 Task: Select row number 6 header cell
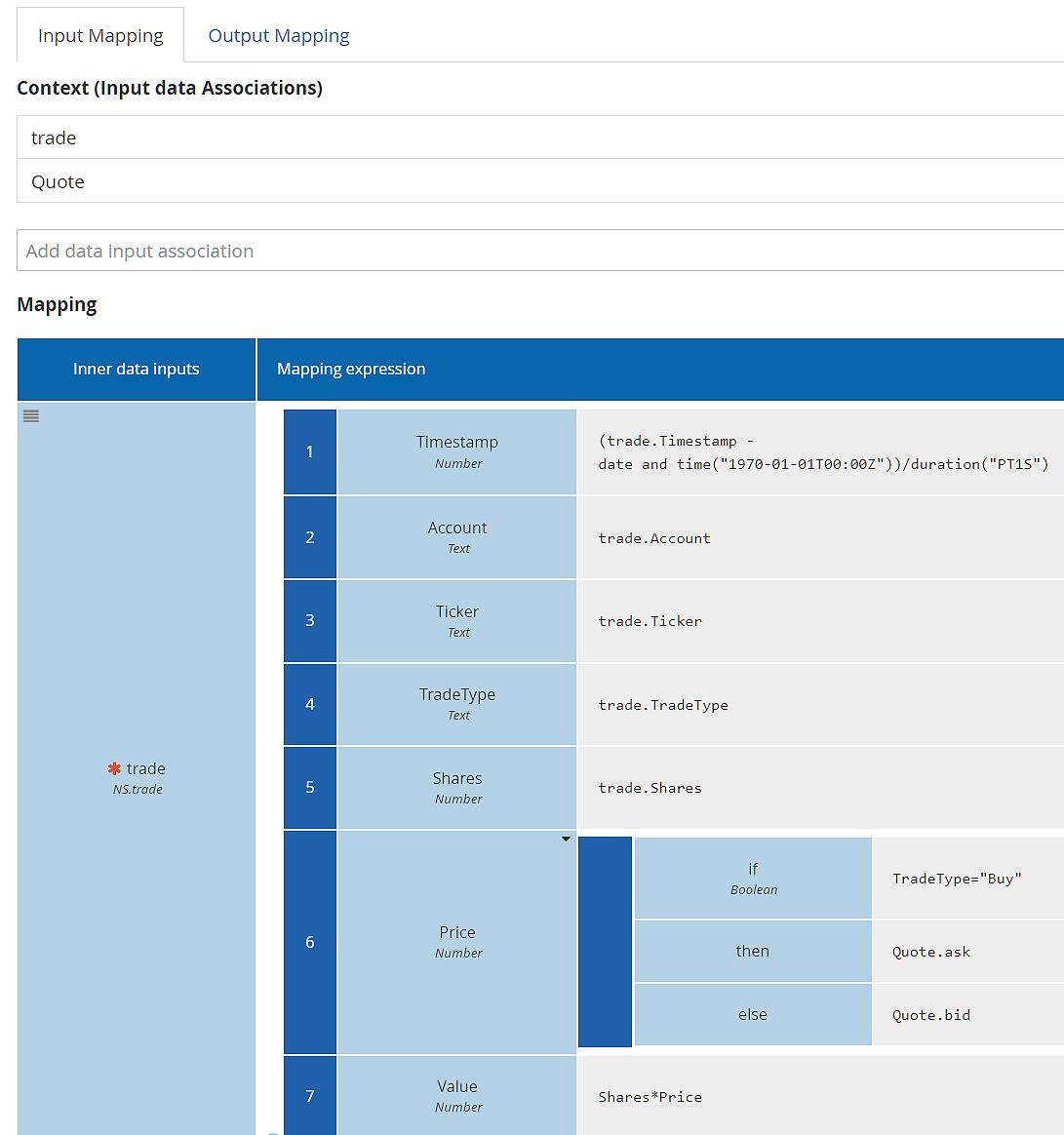pos(310,942)
